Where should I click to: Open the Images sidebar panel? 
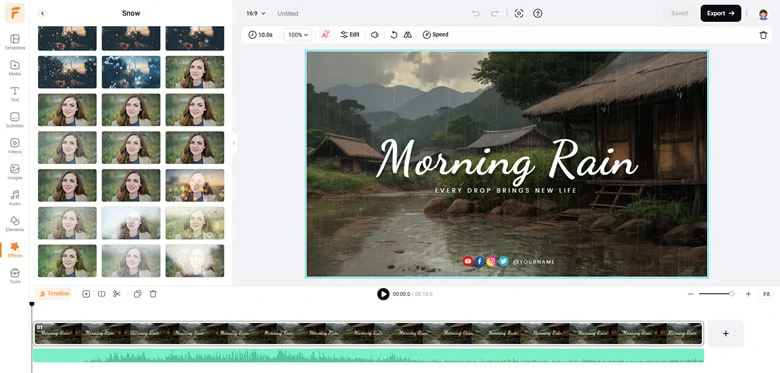15,172
